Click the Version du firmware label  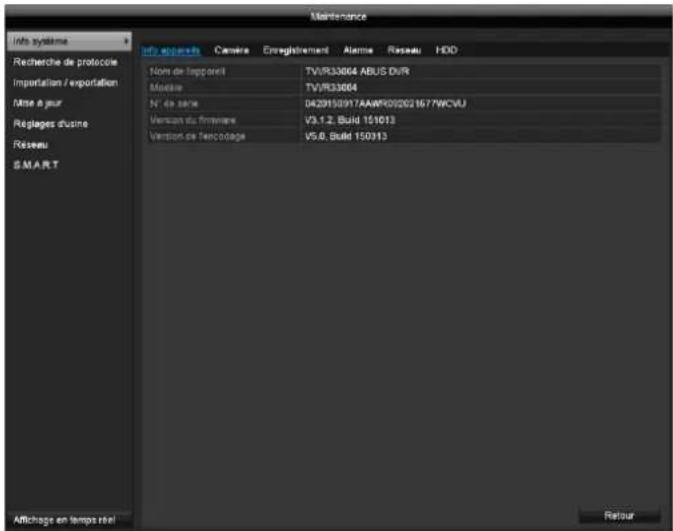[x=193, y=120]
